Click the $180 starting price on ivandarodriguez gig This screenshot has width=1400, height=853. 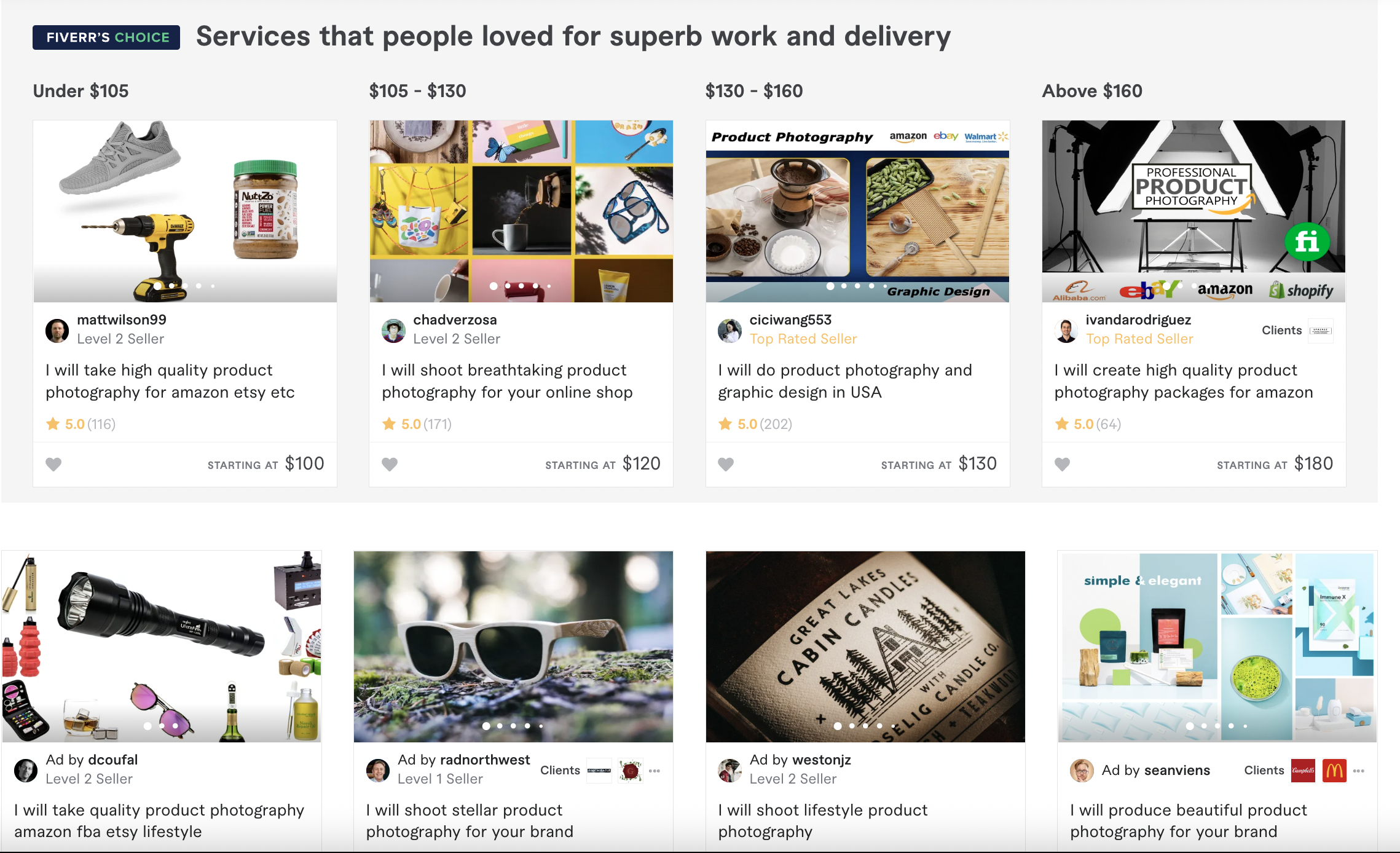[1313, 463]
